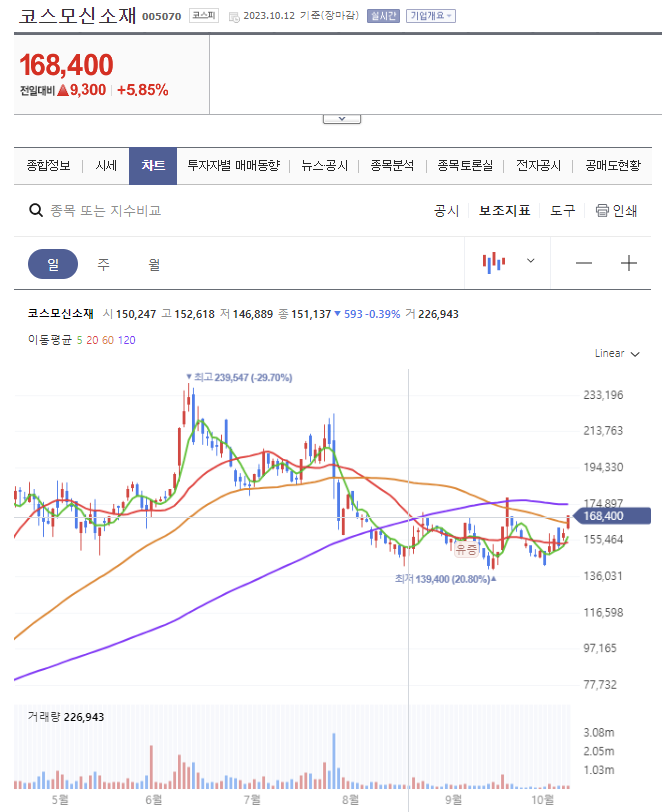662x812 pixels.
Task: Expand the price summary panel chevron
Action: click(342, 119)
